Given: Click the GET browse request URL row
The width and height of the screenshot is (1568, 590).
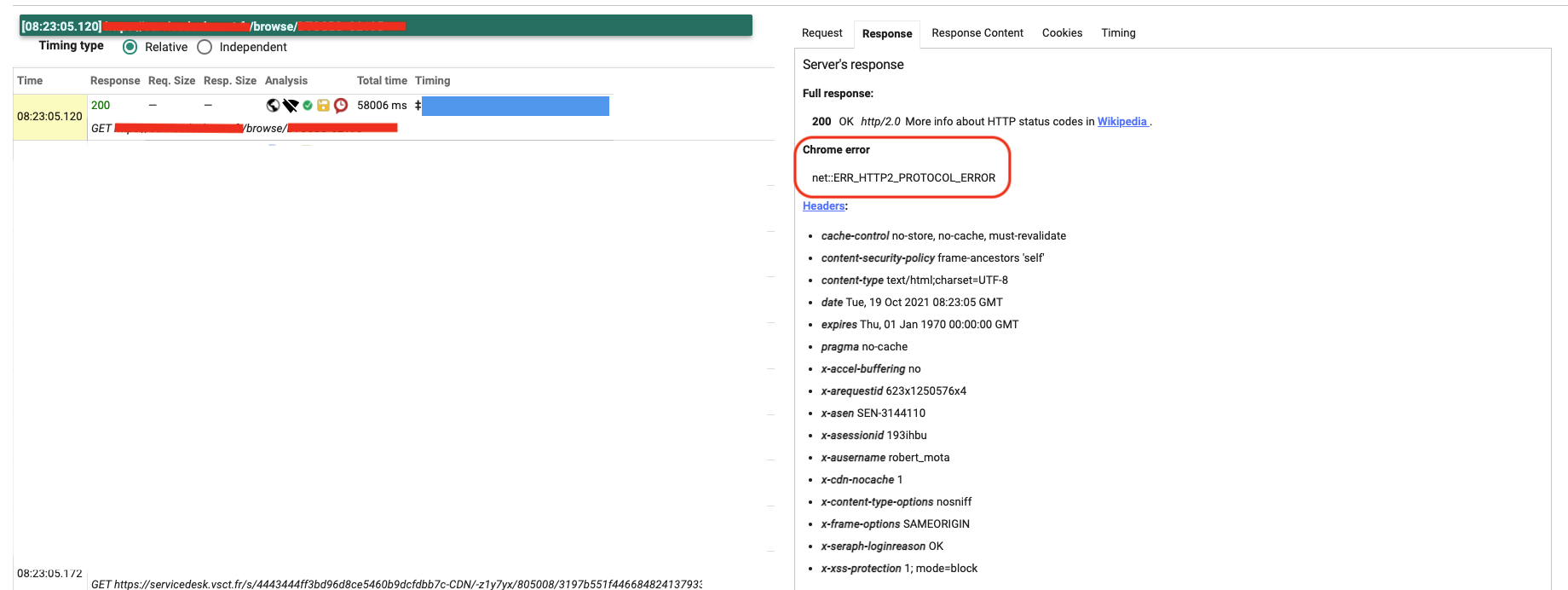Looking at the screenshot, I should coord(245,129).
